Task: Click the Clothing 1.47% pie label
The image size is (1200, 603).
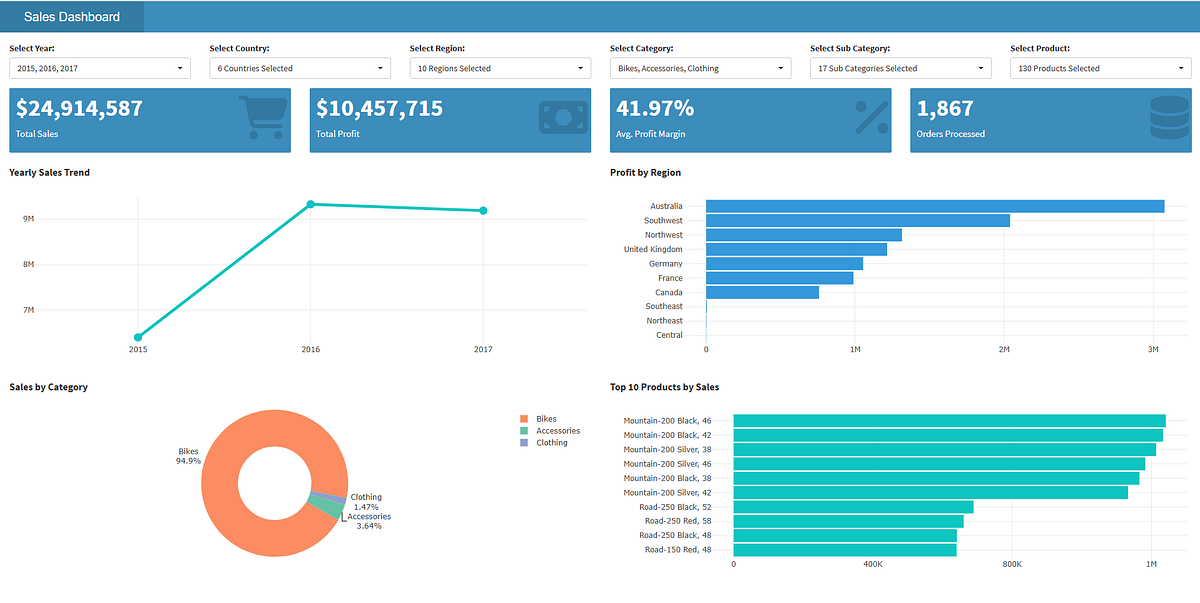Action: pyautogui.click(x=366, y=502)
